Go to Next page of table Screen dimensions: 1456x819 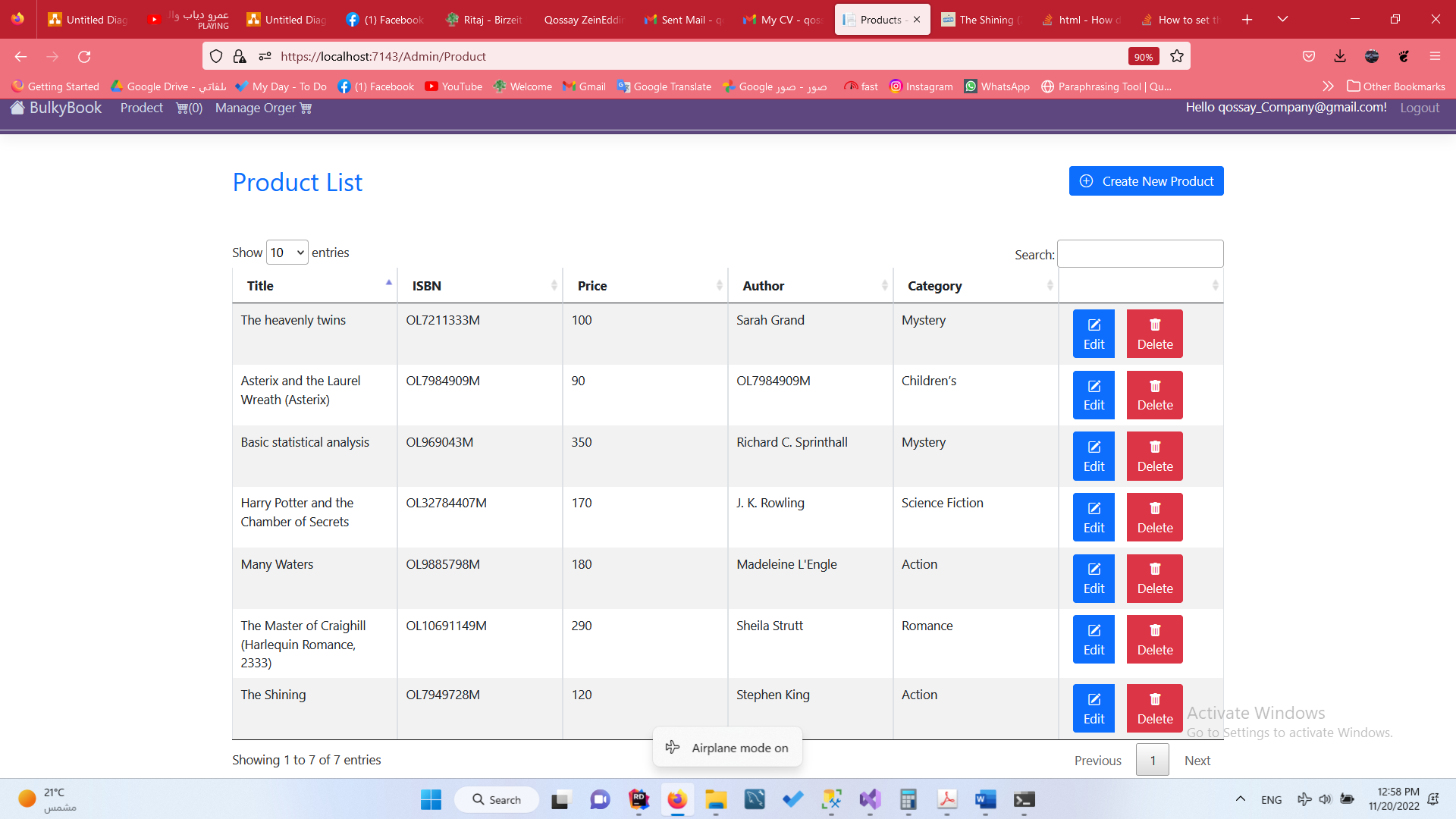click(1197, 761)
